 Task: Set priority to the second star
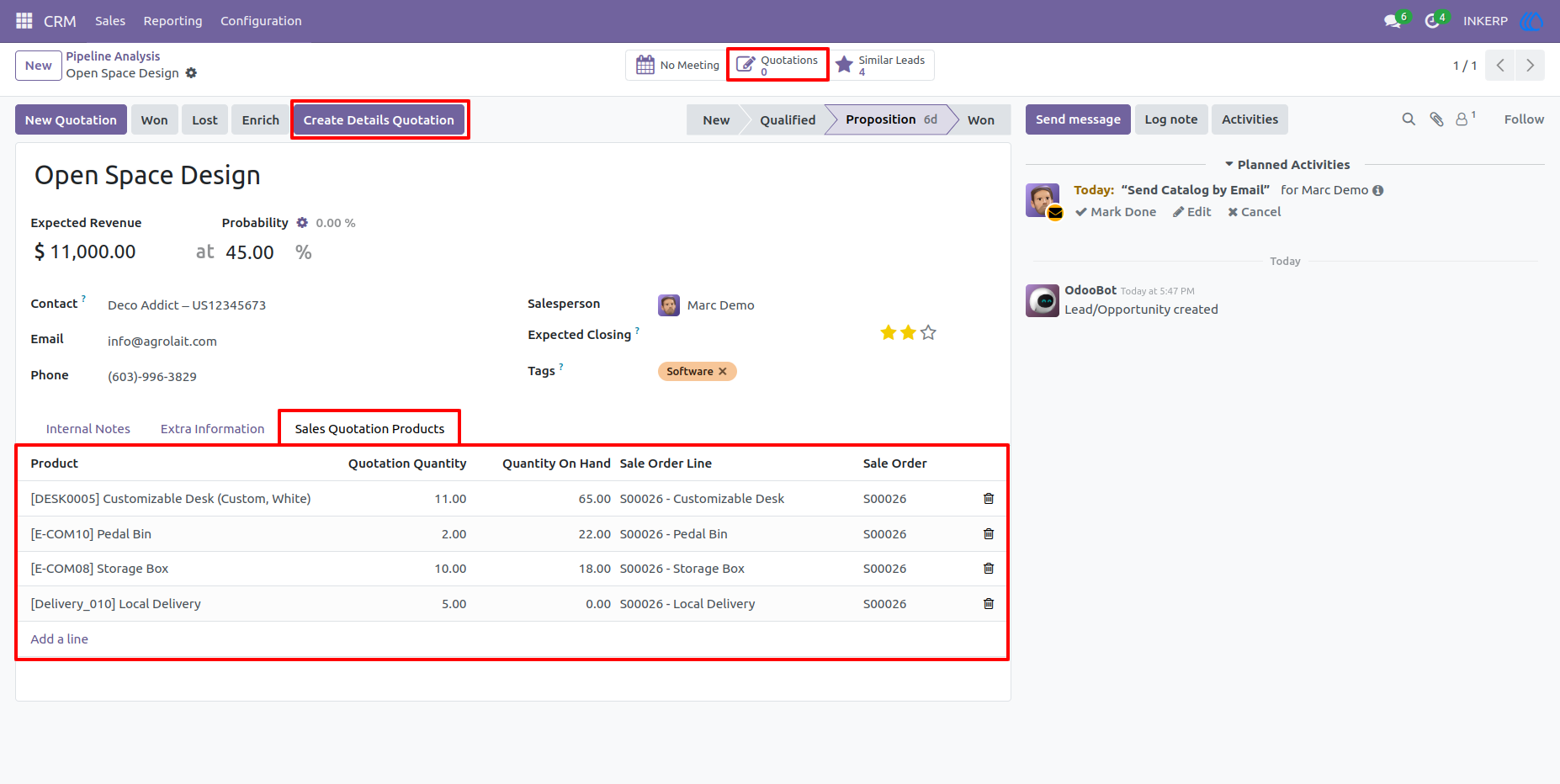tap(908, 333)
